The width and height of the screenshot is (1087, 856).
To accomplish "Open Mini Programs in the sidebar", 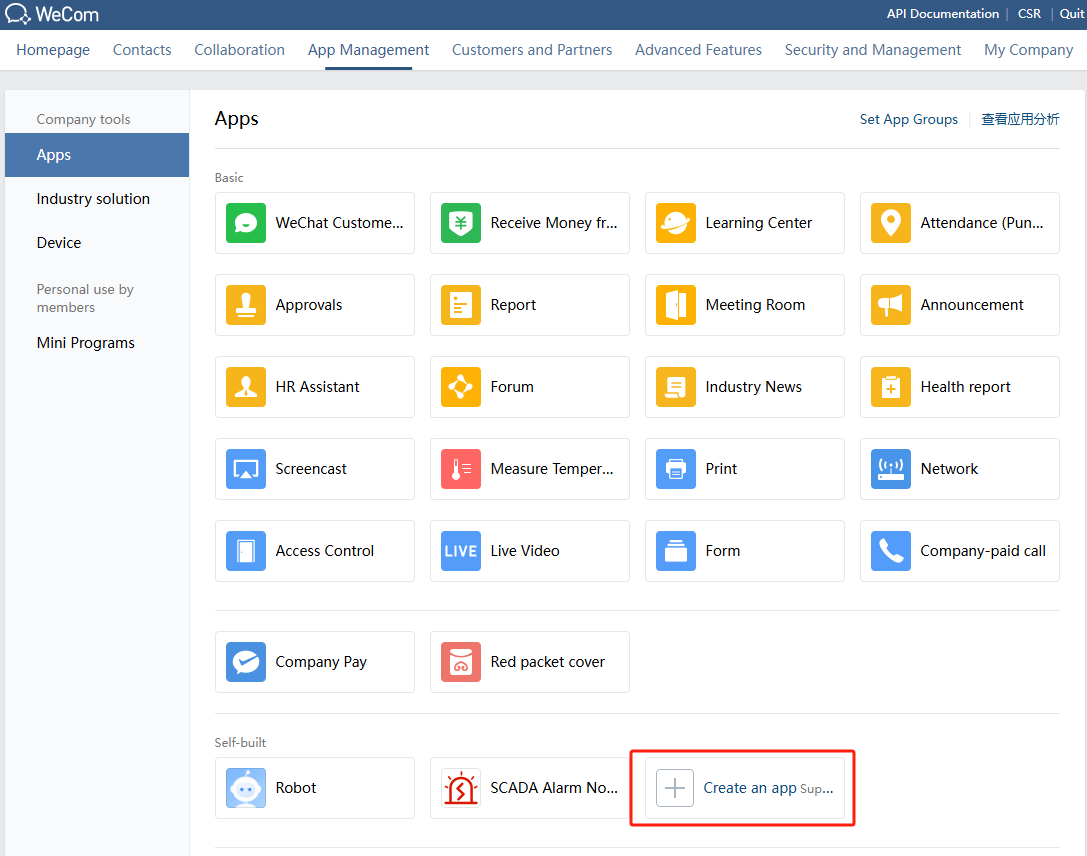I will 86,343.
